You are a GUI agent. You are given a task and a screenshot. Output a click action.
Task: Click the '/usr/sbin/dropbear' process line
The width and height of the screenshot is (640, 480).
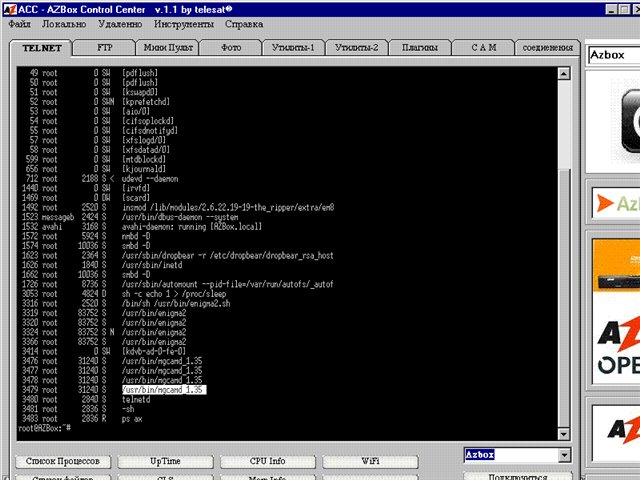[227, 256]
